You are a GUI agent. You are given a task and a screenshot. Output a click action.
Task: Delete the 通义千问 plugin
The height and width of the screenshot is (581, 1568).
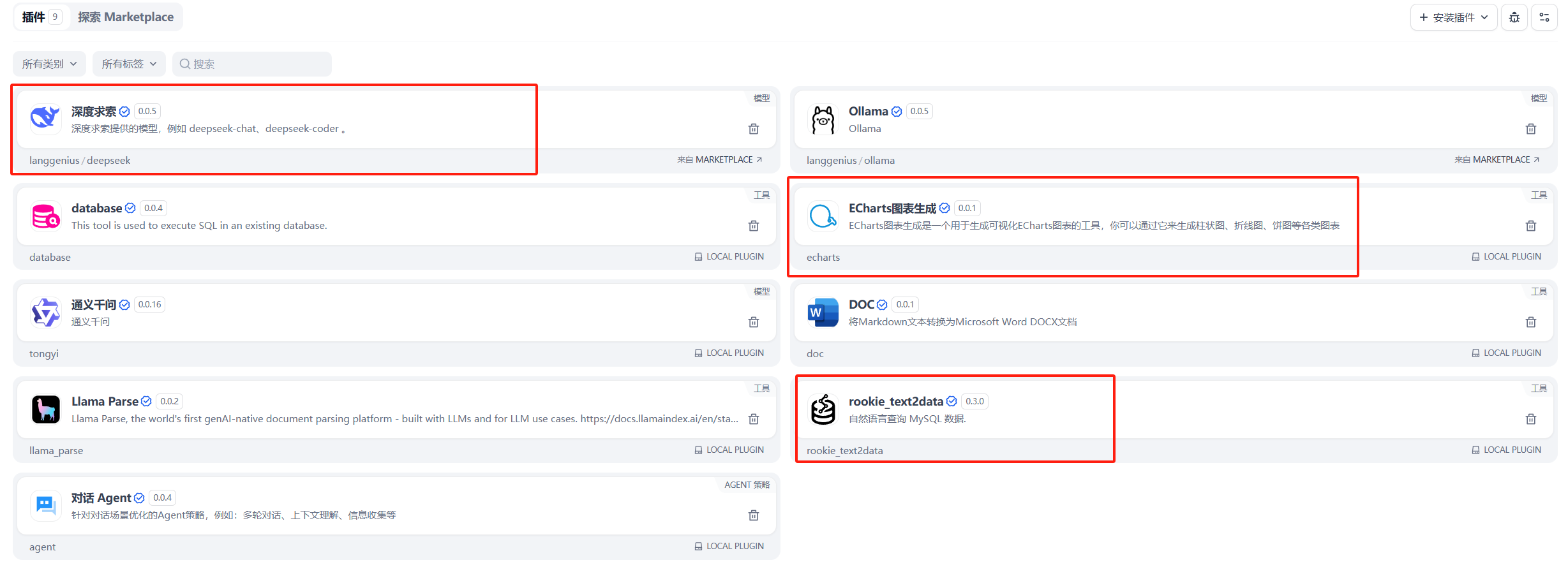754,322
